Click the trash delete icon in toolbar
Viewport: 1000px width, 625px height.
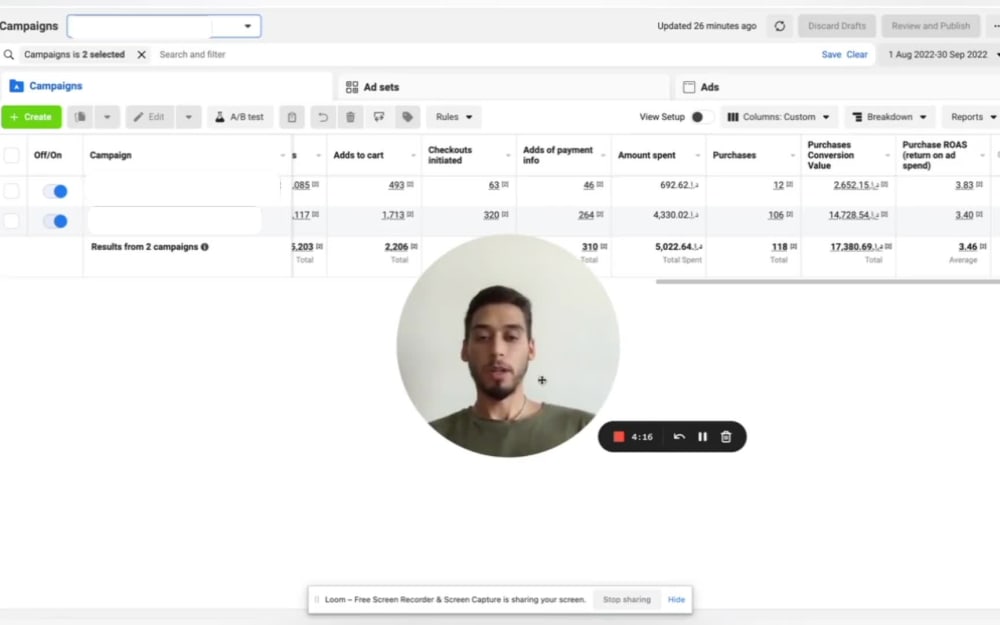(350, 117)
